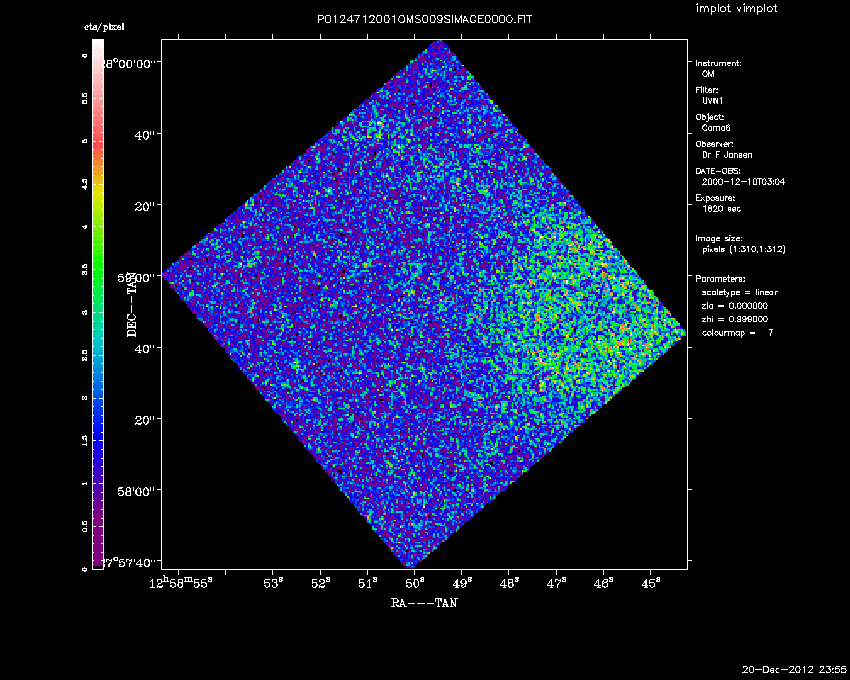Click the RA tick label '48s'
This screenshot has width=850, height=680.
pos(509,583)
